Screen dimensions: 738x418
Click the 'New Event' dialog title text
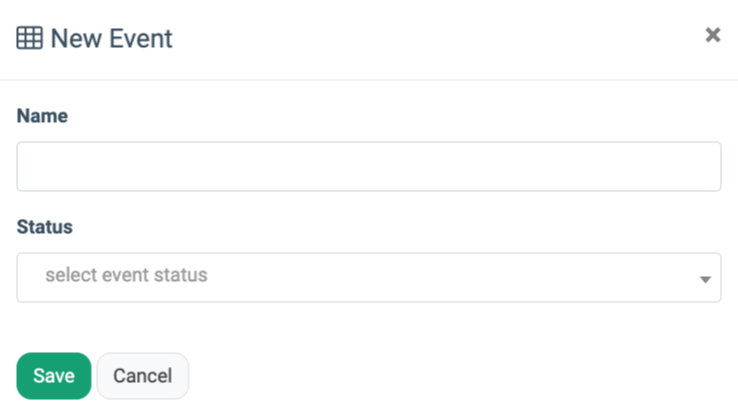click(x=111, y=39)
